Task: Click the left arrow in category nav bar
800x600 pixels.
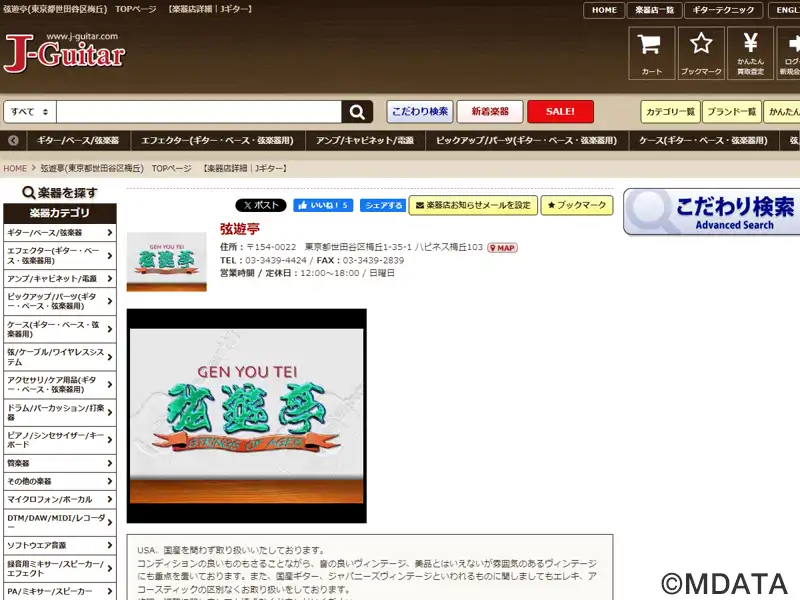Action: tap(13, 140)
